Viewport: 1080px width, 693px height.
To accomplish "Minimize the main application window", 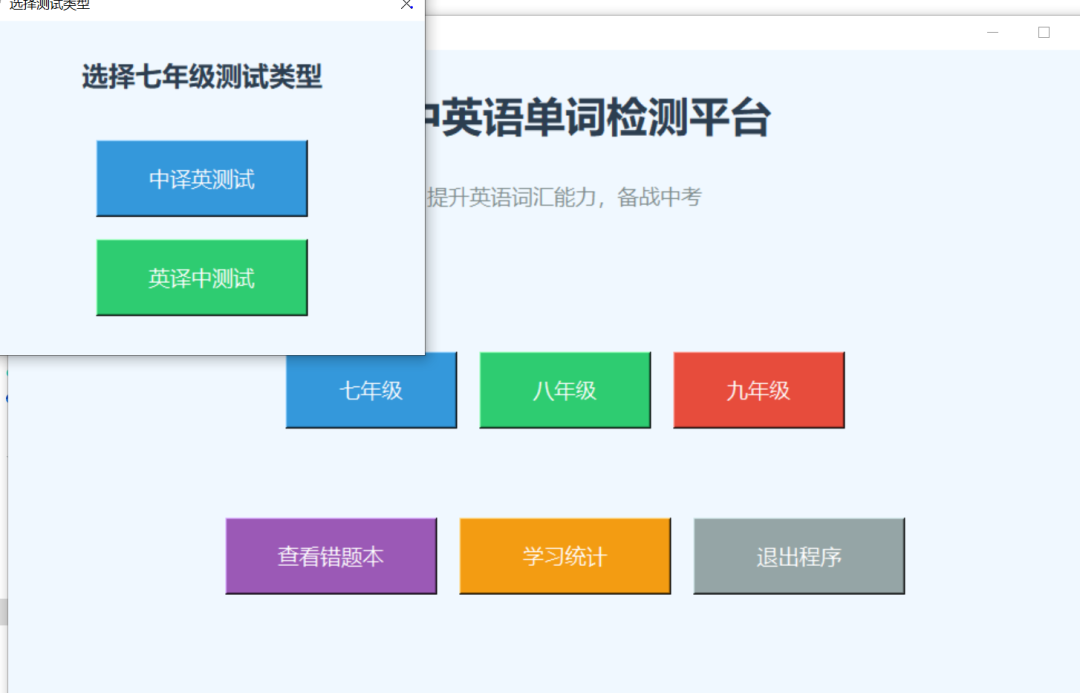I will 991,32.
